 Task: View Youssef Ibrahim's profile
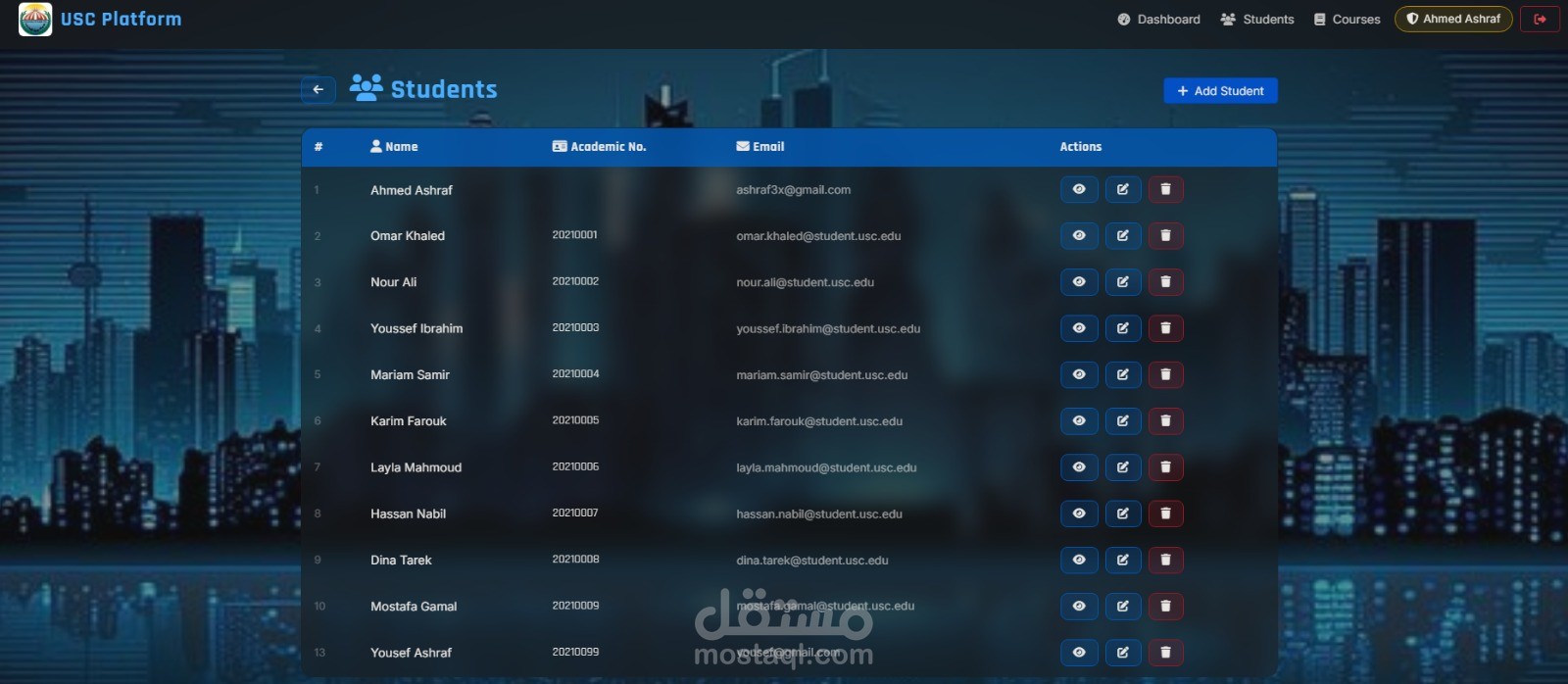coord(1079,328)
